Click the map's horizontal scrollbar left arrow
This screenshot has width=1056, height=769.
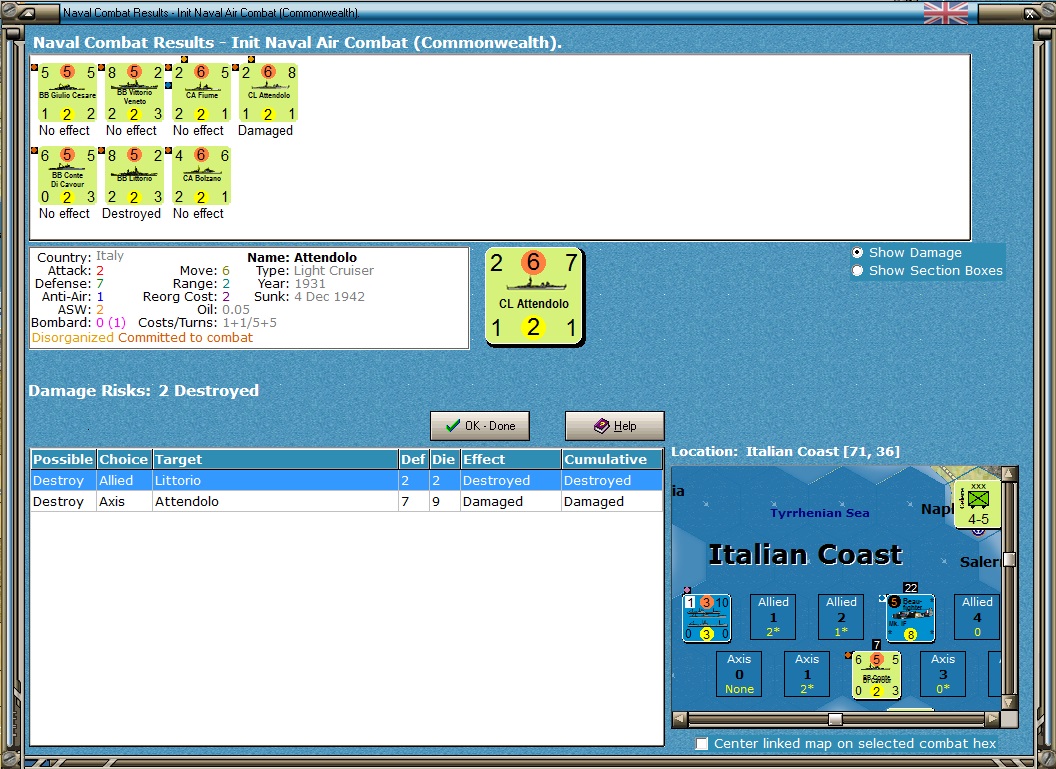click(680, 719)
